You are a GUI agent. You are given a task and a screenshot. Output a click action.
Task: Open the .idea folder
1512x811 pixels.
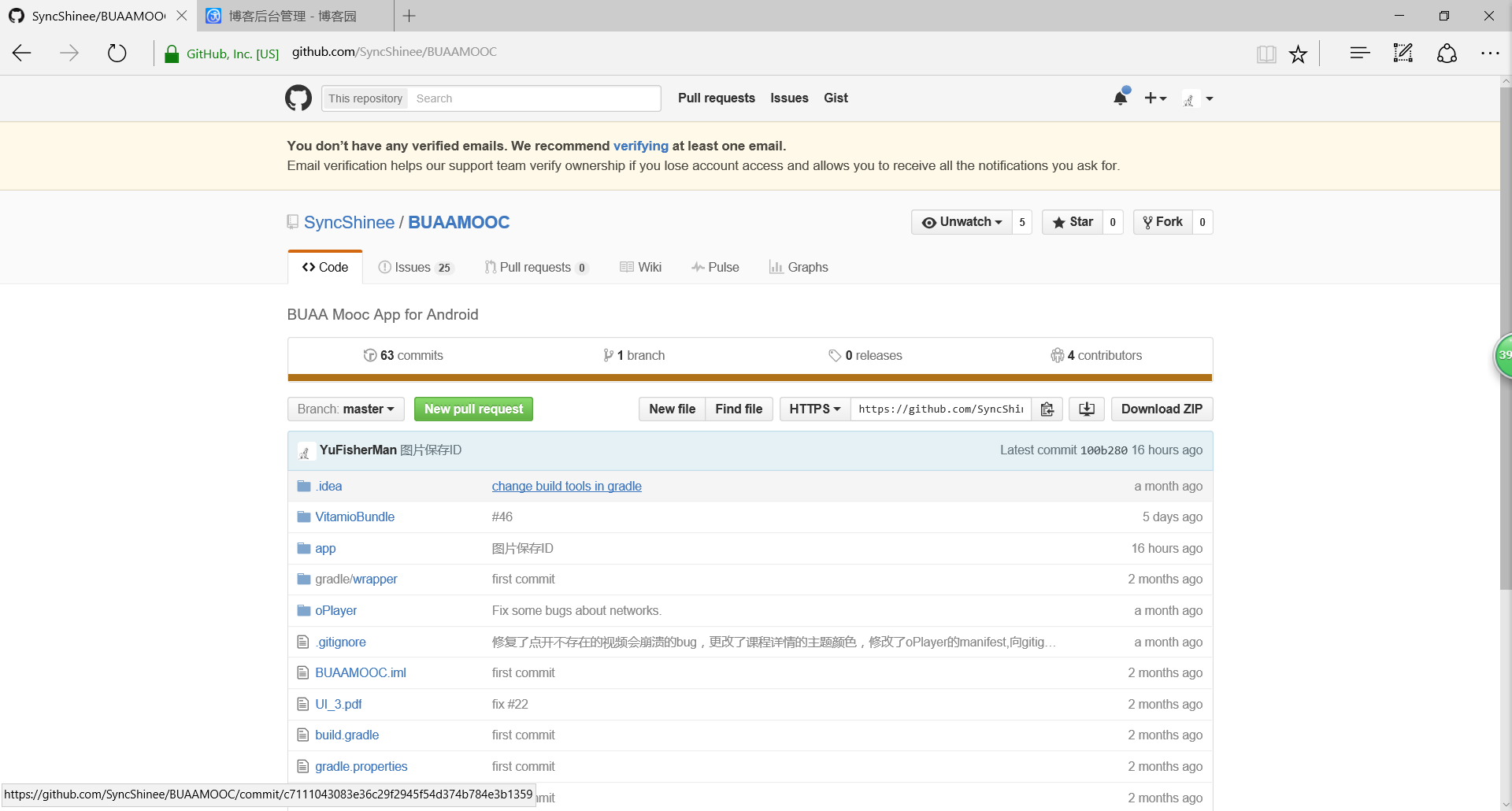point(328,487)
